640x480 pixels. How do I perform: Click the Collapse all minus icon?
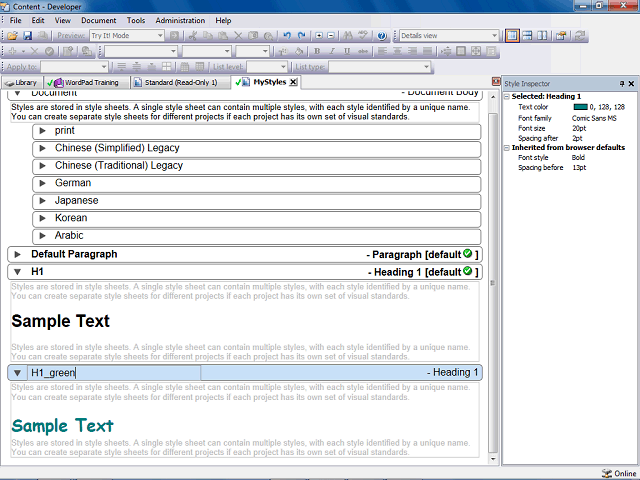(x=331, y=36)
